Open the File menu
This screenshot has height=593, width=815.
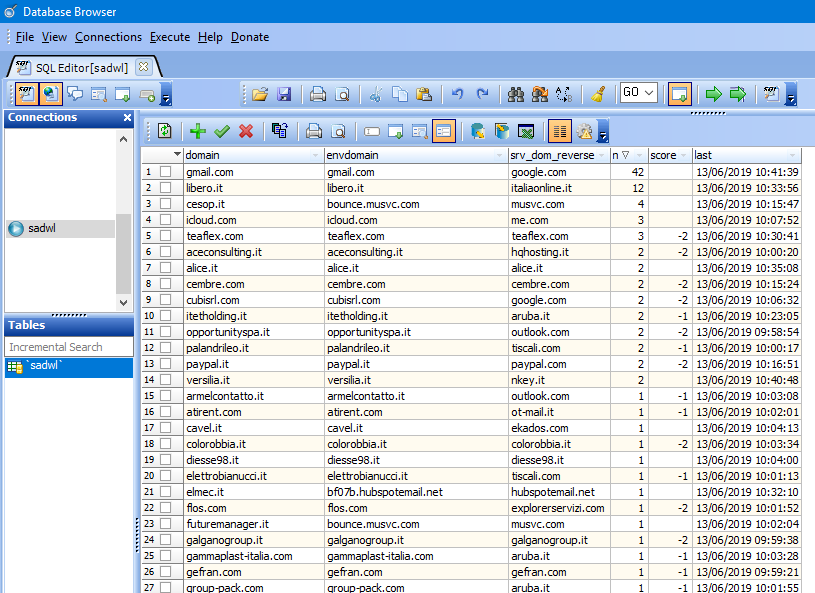(24, 37)
